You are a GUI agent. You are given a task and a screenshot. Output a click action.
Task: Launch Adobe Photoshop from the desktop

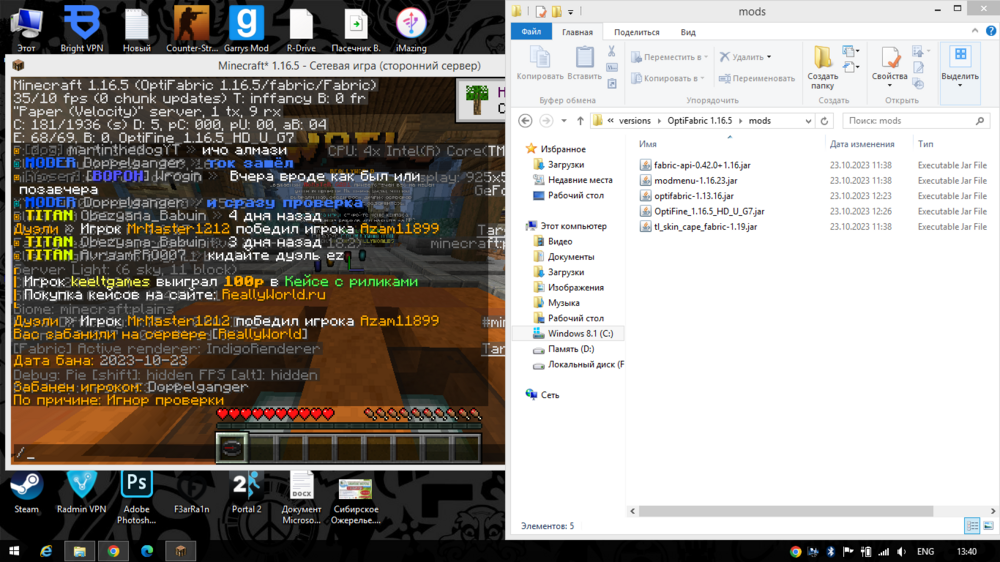pos(136,498)
